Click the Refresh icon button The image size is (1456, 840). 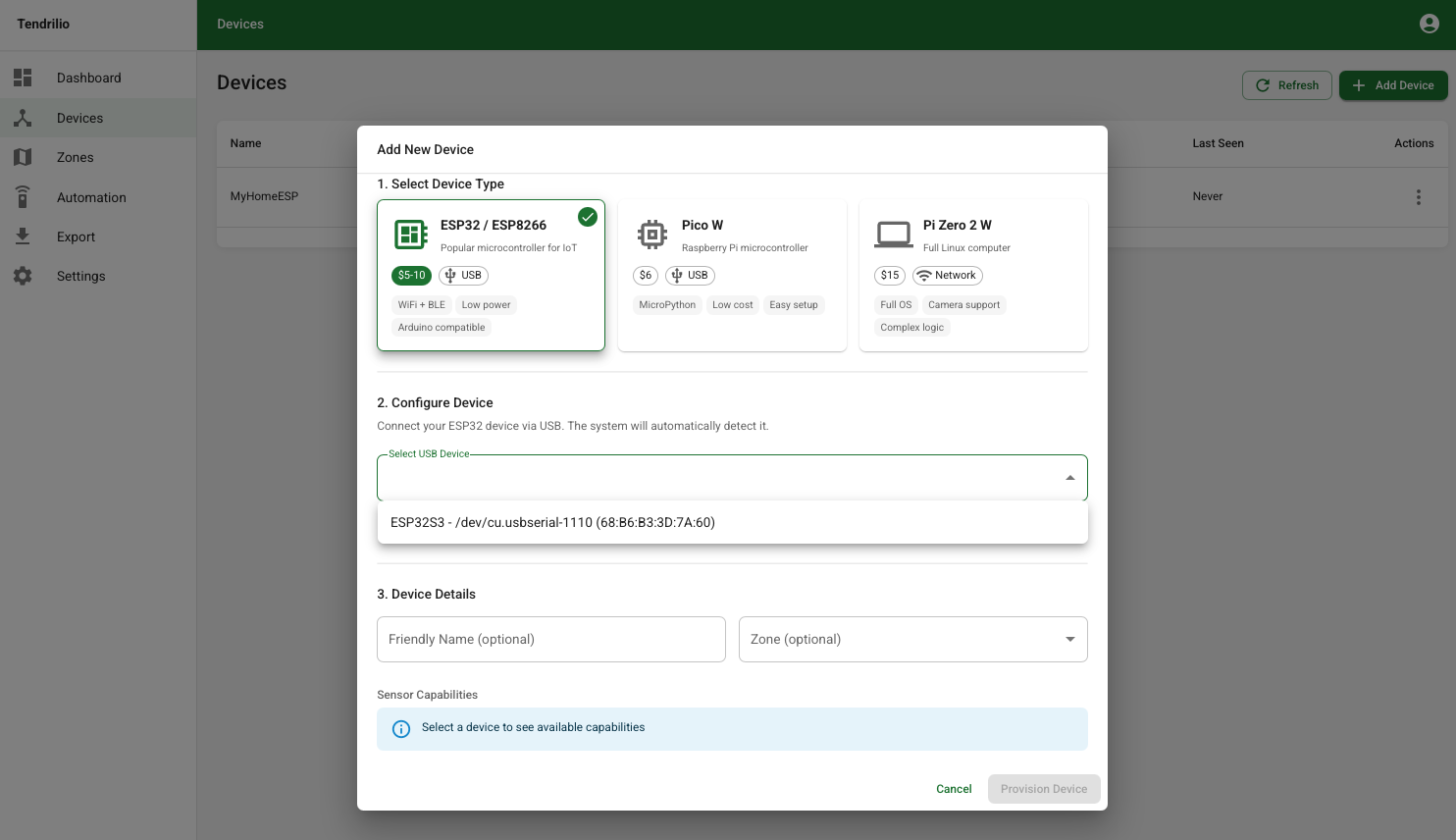coord(1264,85)
